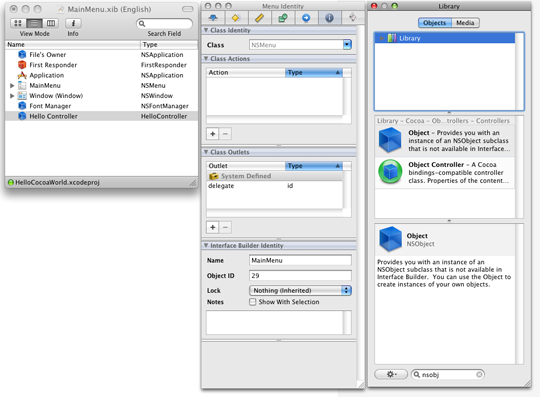Click the Action column header
This screenshot has height=397, width=540.
click(x=246, y=72)
